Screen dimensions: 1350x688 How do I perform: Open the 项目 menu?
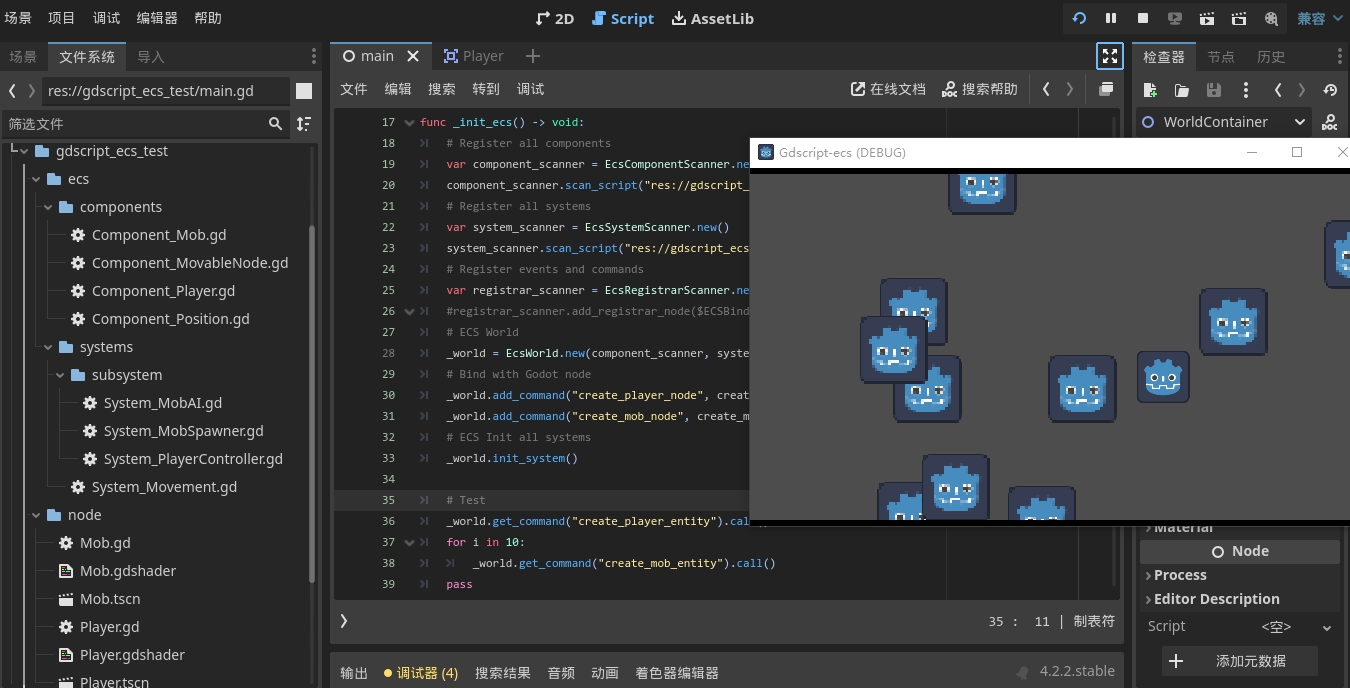[x=62, y=18]
